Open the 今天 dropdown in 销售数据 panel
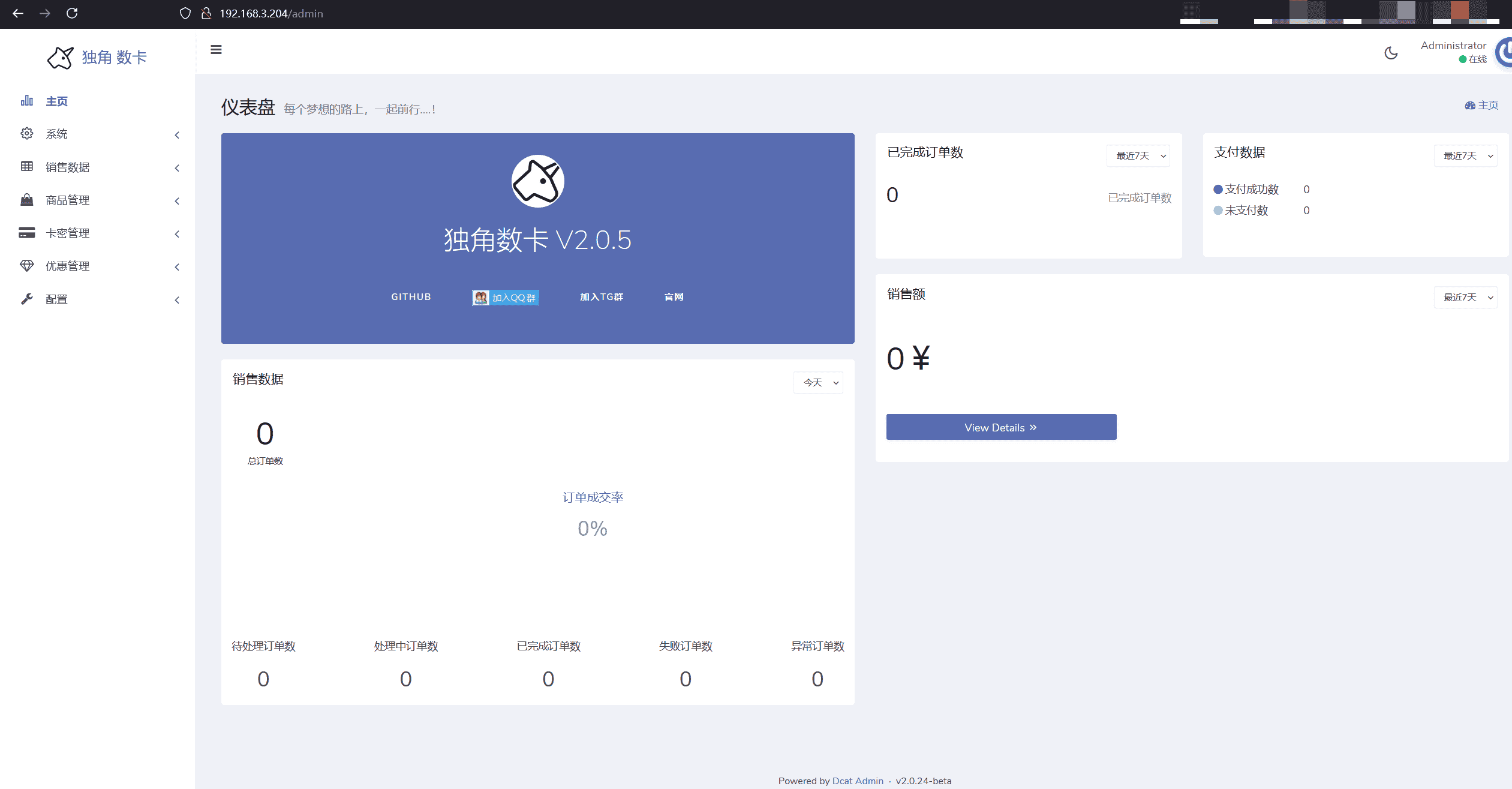The height and width of the screenshot is (789, 1512). [x=817, y=382]
